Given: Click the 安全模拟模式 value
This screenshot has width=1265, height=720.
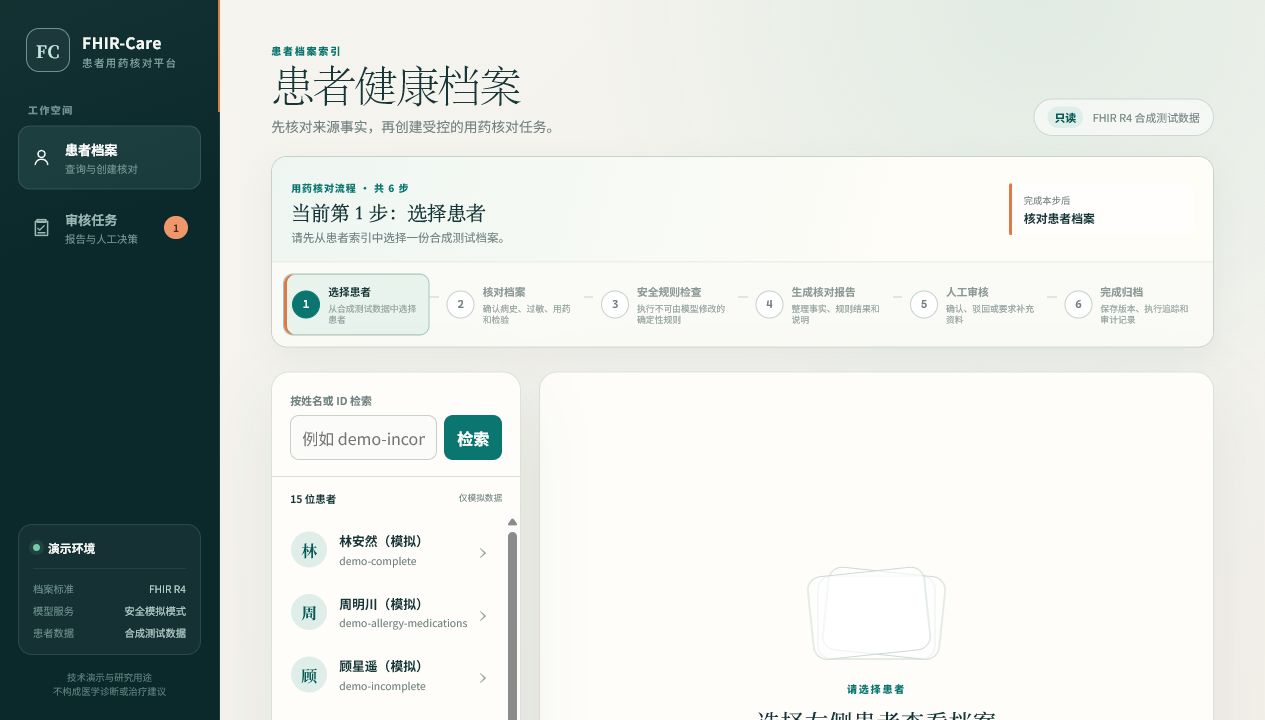Looking at the screenshot, I should tap(155, 611).
